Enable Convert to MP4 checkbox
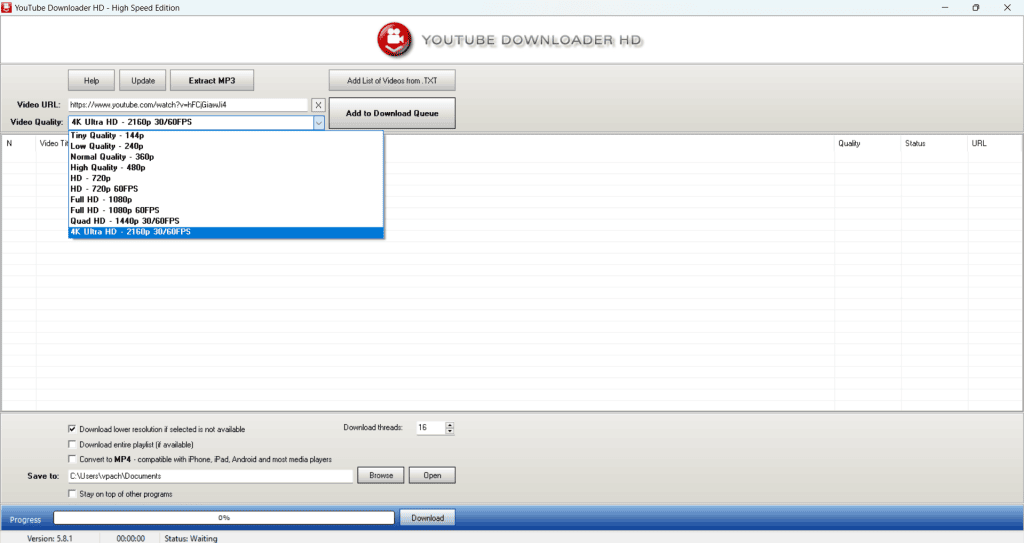This screenshot has height=543, width=1024. pyautogui.click(x=72, y=459)
